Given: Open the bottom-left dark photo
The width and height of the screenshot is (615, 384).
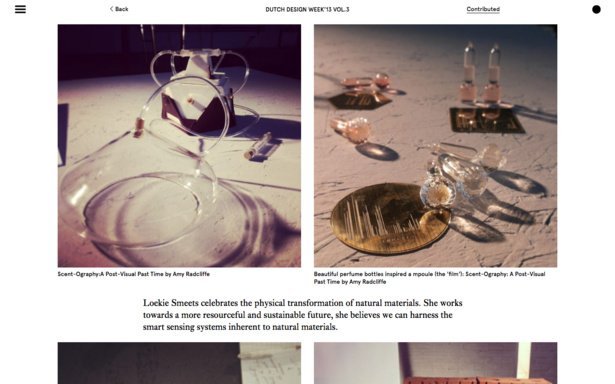Looking at the screenshot, I should [179, 363].
